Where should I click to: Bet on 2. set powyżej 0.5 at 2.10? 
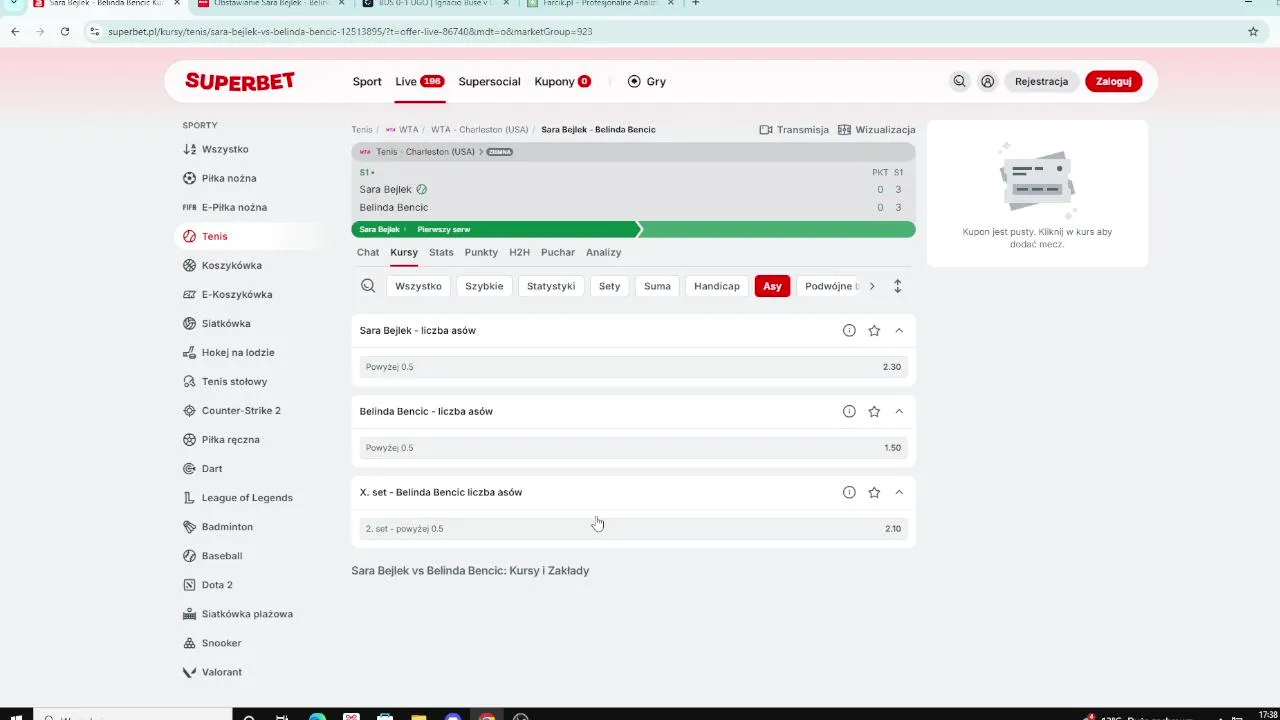point(633,529)
